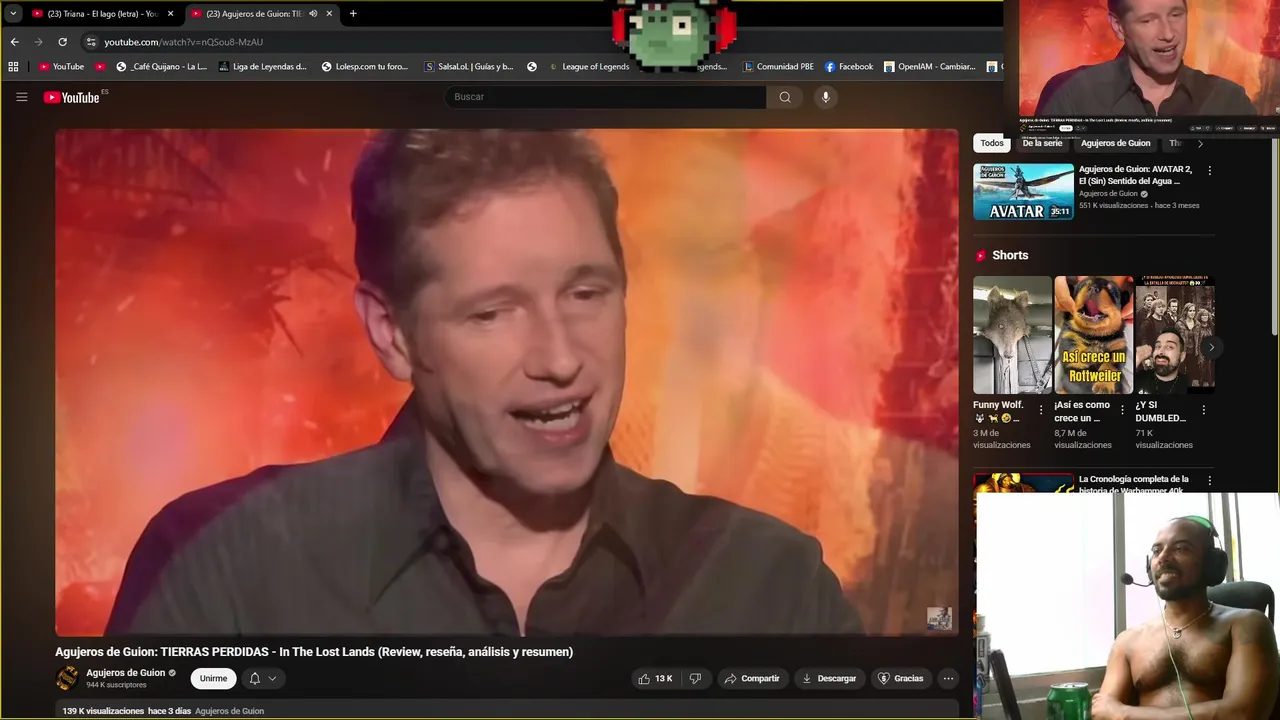Click the Compartir share button
This screenshot has width=1280, height=720.
(x=752, y=678)
